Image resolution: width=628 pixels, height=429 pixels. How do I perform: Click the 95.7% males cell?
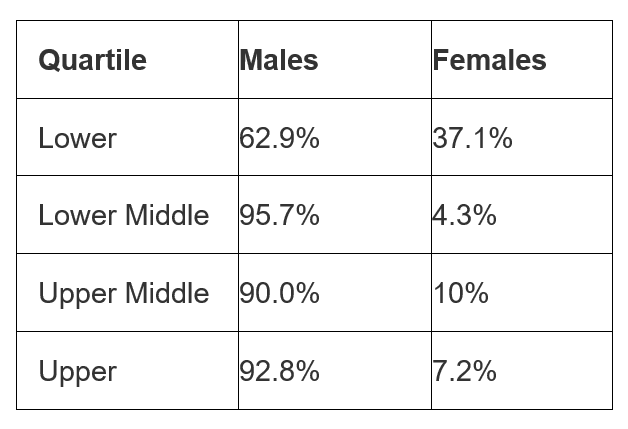coord(280,216)
